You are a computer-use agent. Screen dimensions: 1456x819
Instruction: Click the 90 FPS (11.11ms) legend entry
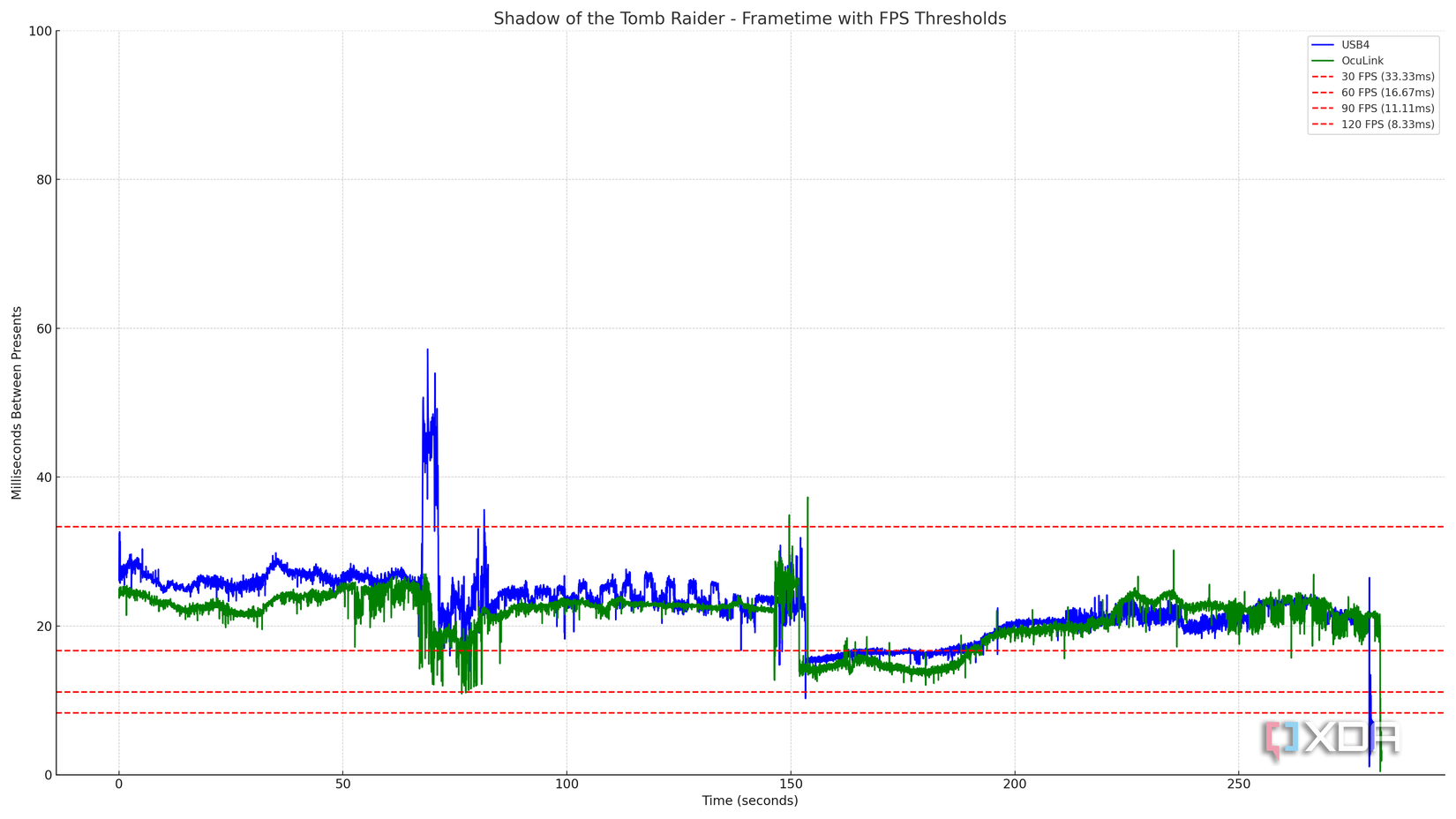coord(1373,109)
